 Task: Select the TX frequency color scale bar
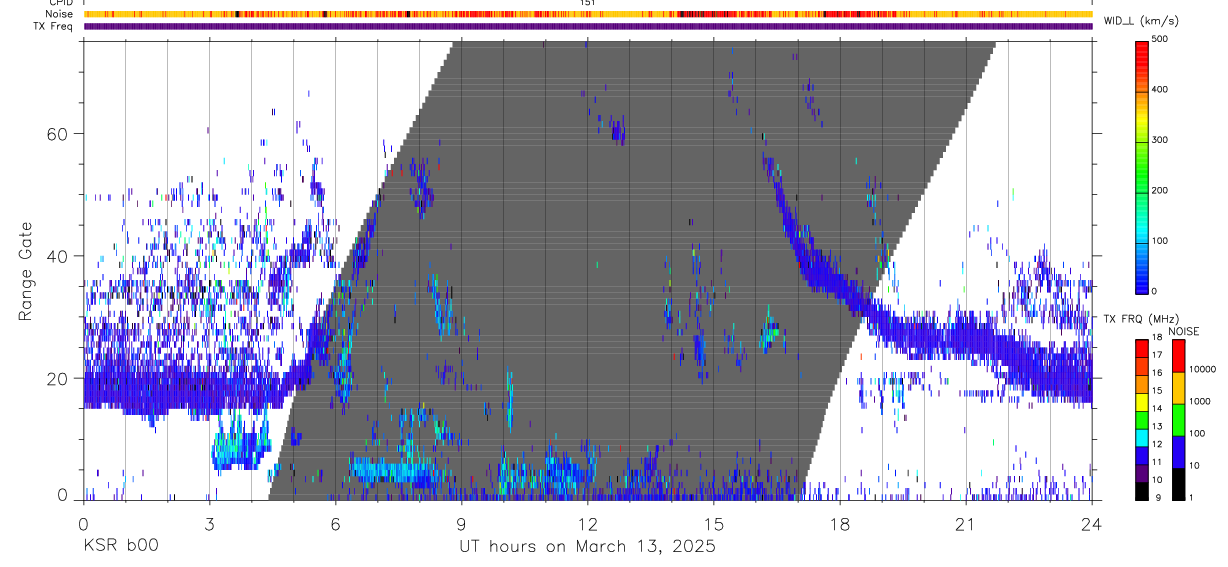click(x=1142, y=420)
